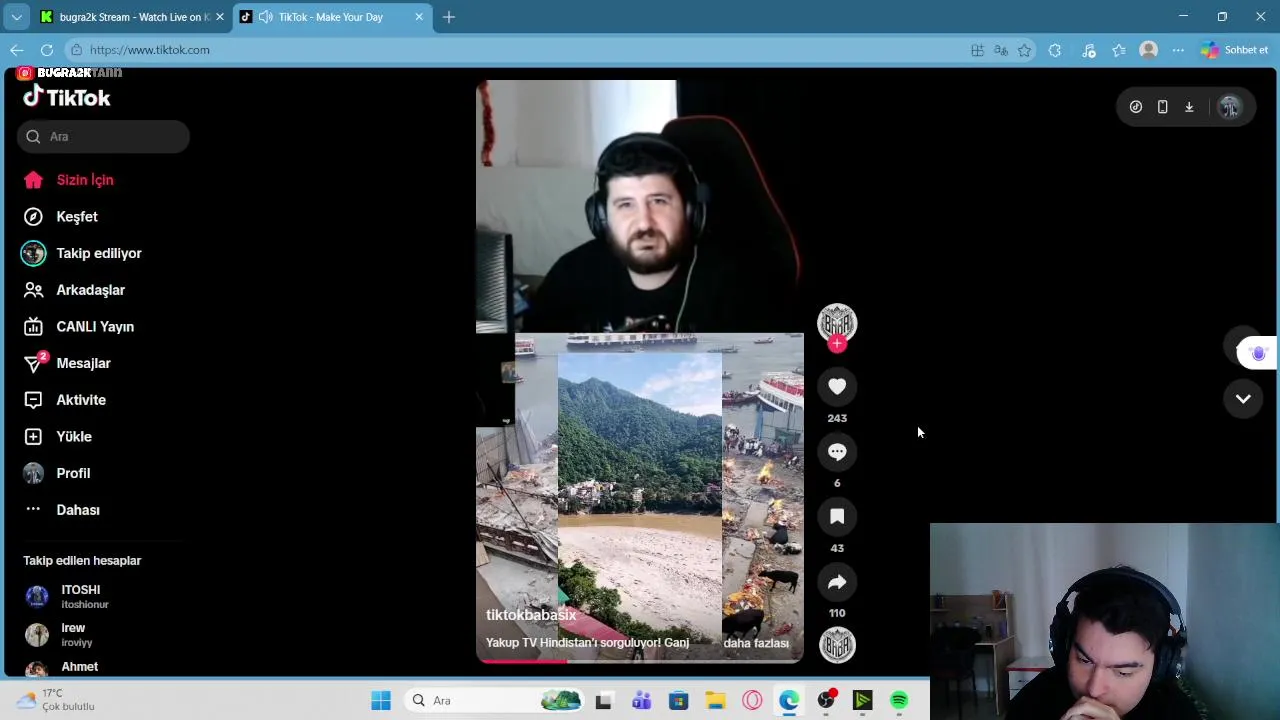The width and height of the screenshot is (1280, 720).
Task: Close the TikTok browser tab
Action: click(x=419, y=17)
